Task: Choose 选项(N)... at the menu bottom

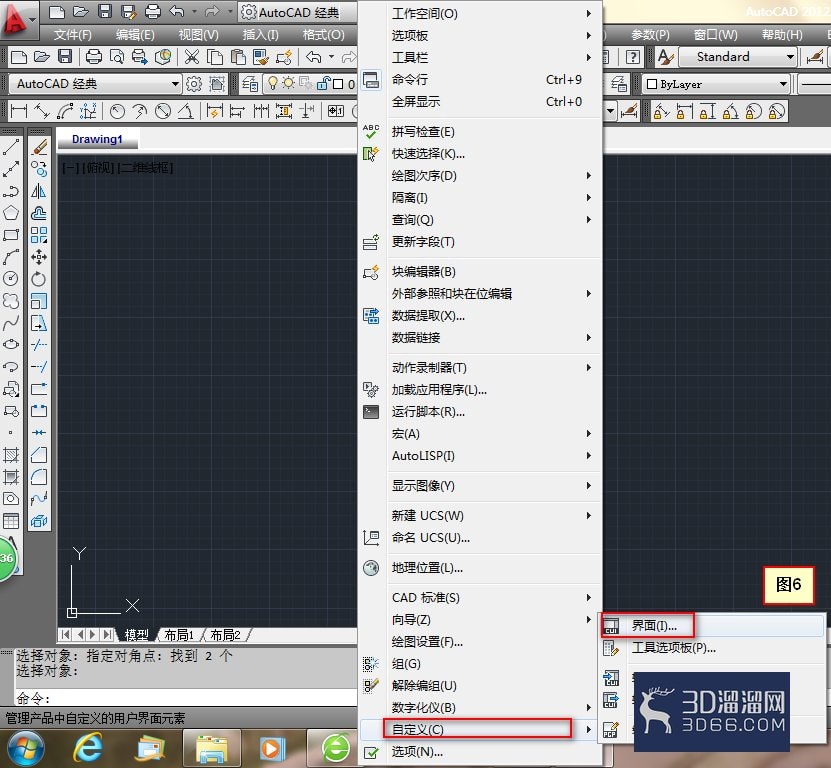Action: click(x=480, y=752)
